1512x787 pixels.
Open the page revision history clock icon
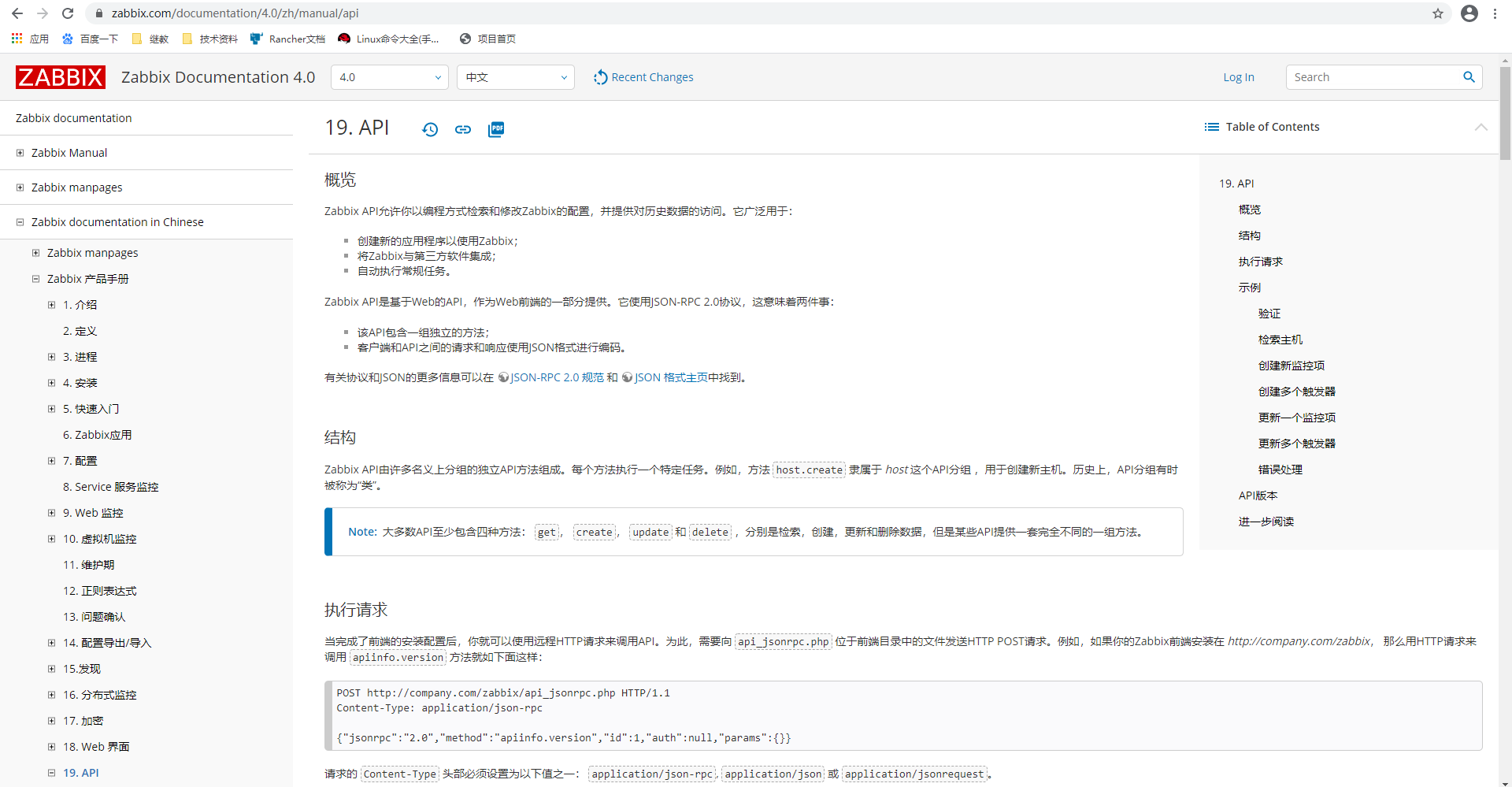(x=430, y=129)
